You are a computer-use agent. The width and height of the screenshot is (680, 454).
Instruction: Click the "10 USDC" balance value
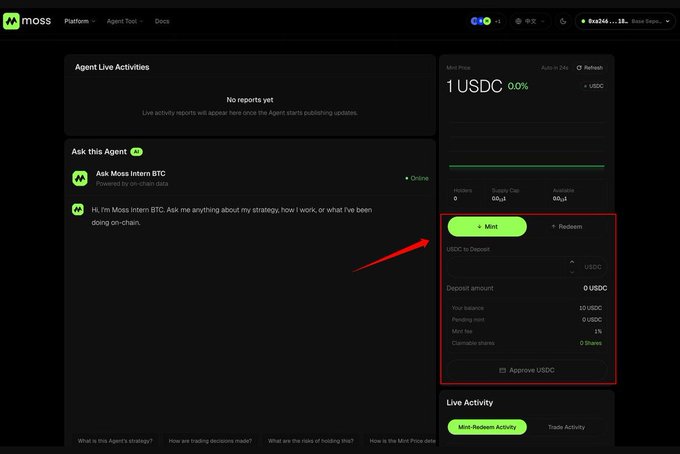(590, 308)
